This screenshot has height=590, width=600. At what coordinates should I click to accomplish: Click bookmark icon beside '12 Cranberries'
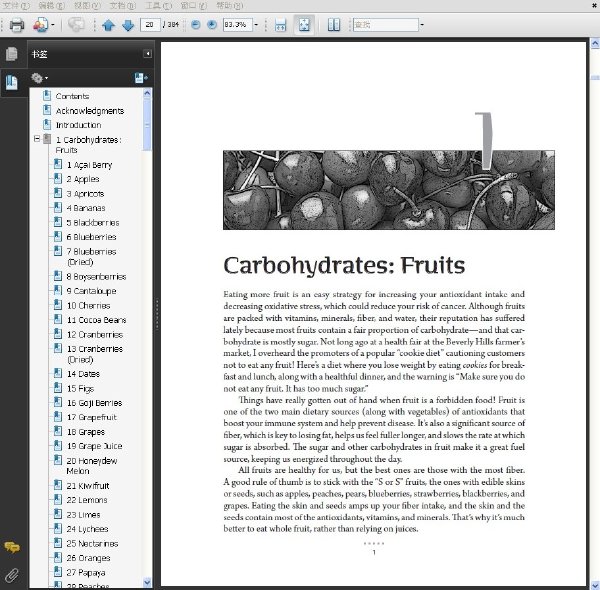point(58,334)
